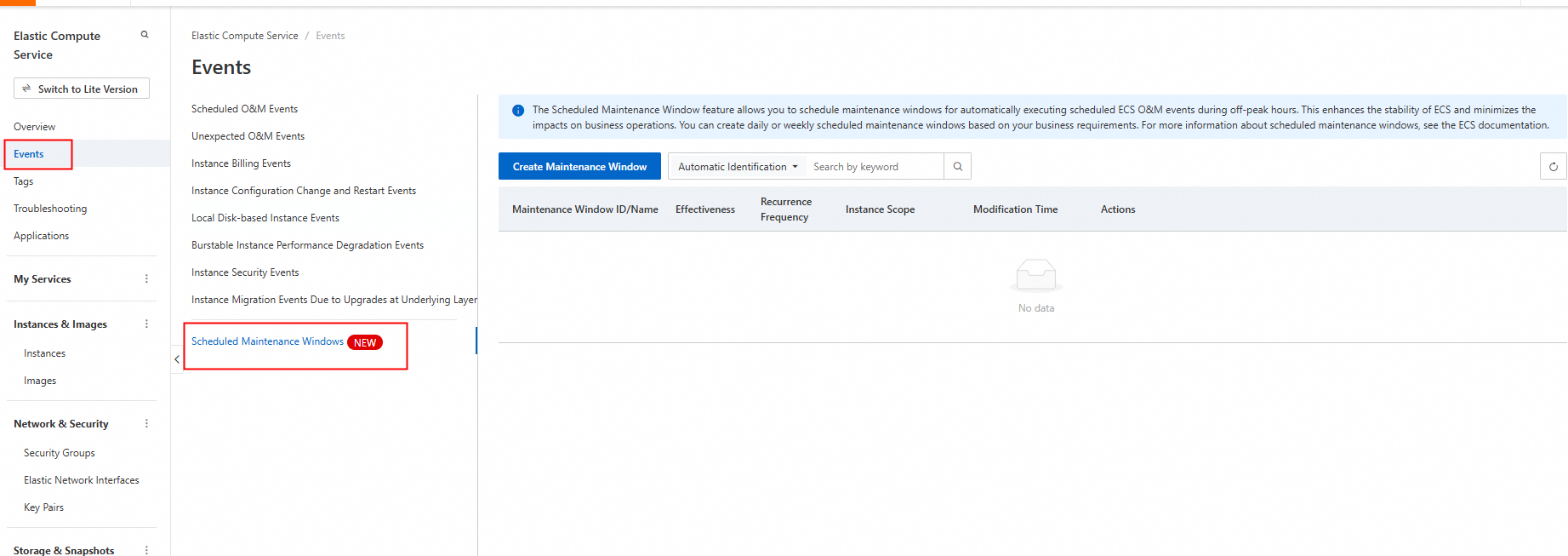1568x556 pixels.
Task: Select Instance Migration Events Due to Upgrades
Action: [334, 300]
